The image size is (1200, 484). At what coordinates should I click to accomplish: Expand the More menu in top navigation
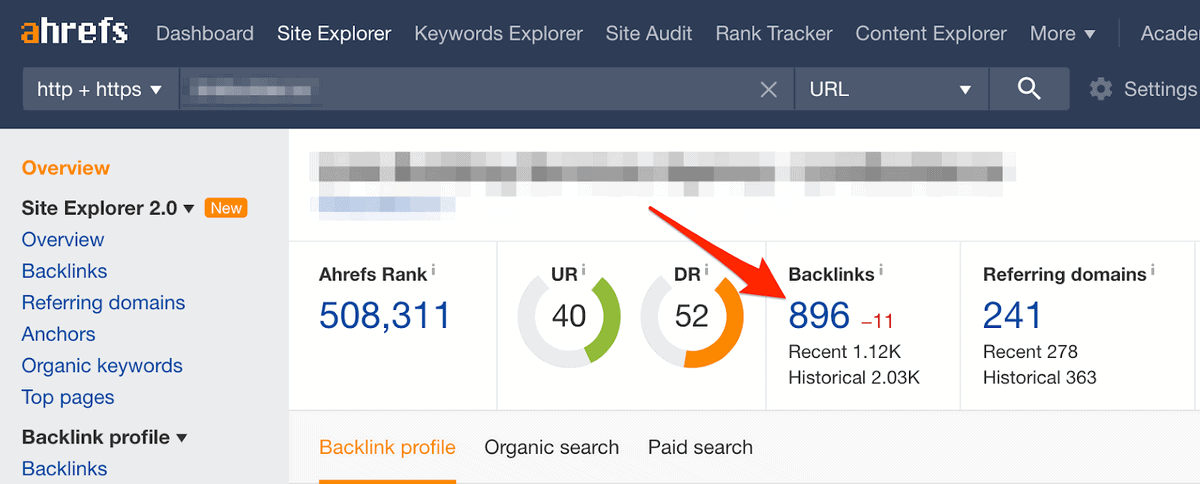coord(1063,33)
